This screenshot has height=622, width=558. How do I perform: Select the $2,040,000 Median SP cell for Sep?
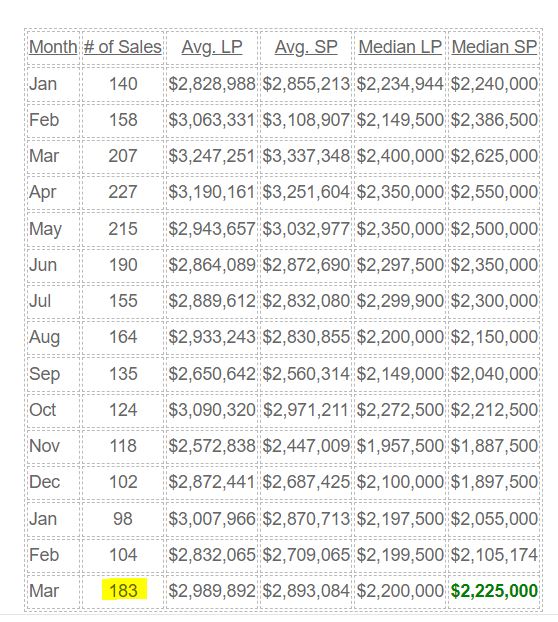495,374
